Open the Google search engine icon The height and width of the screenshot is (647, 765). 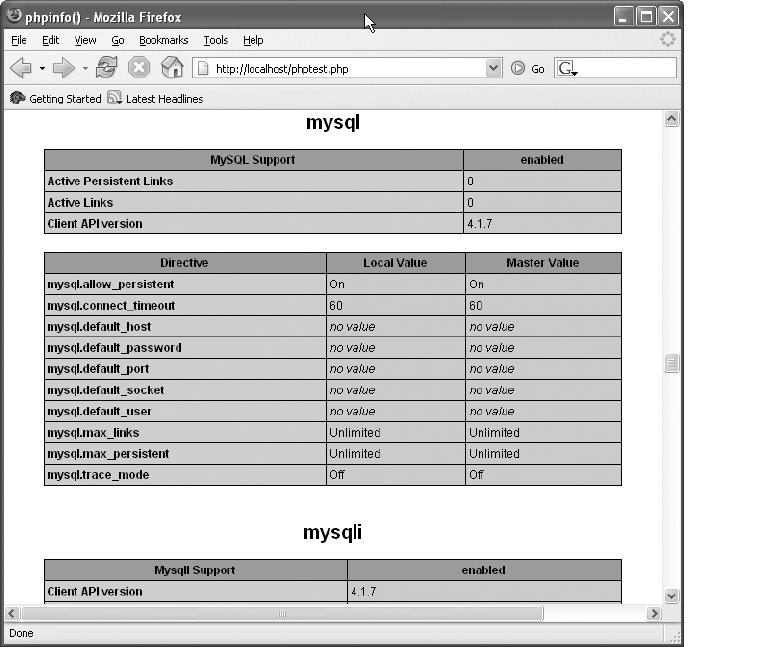point(567,68)
